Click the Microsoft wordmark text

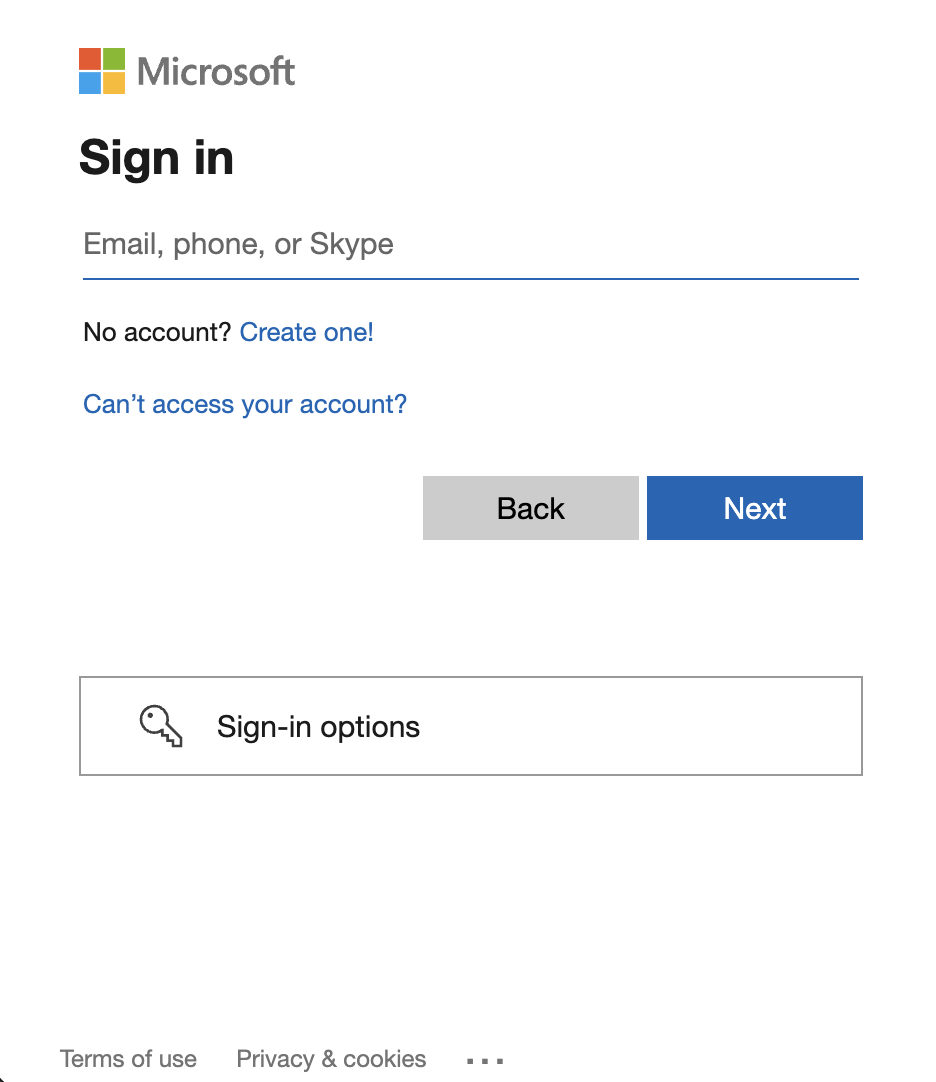click(216, 72)
